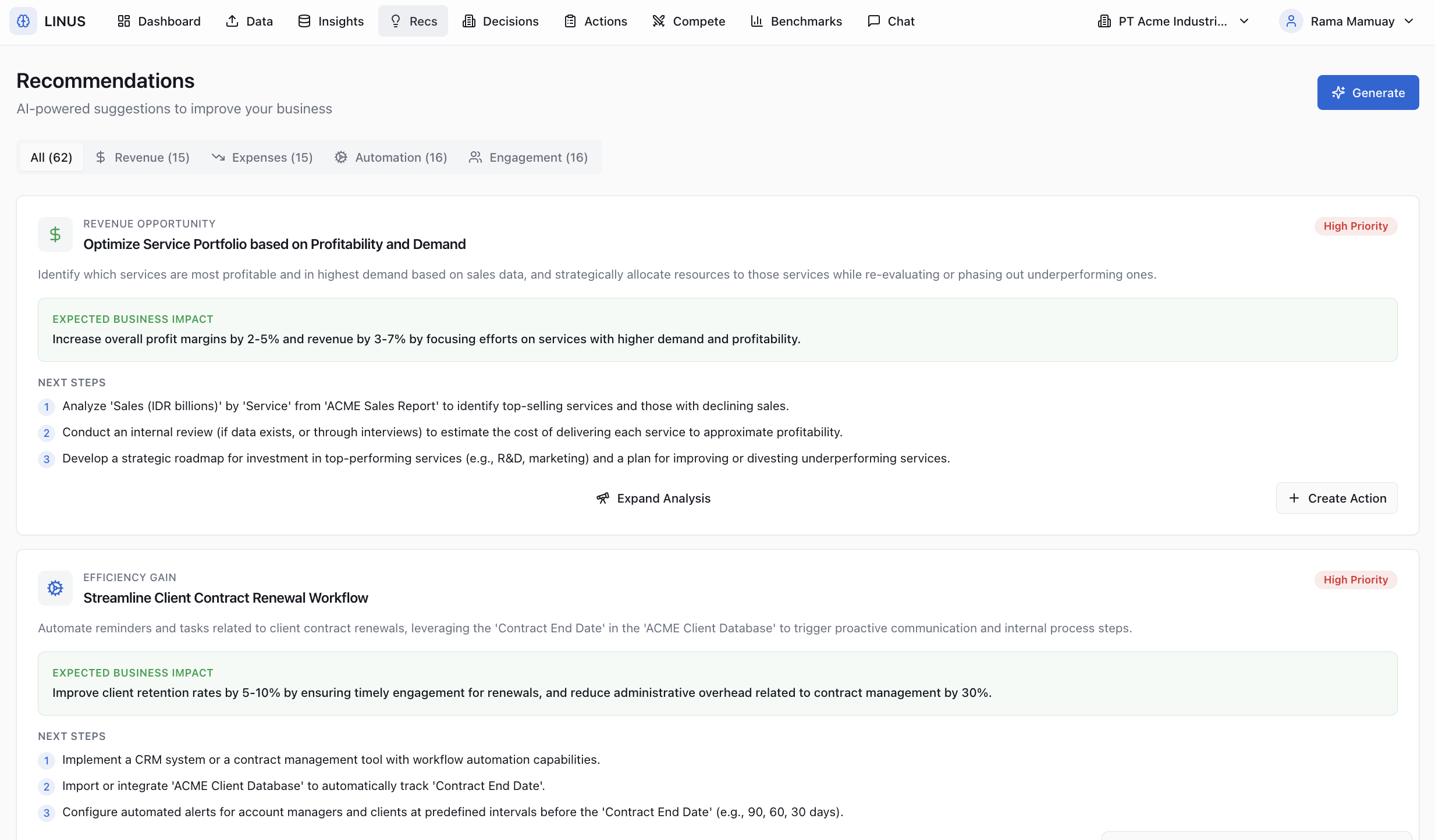
Task: Open Decisions from the top navigation
Action: tap(500, 21)
